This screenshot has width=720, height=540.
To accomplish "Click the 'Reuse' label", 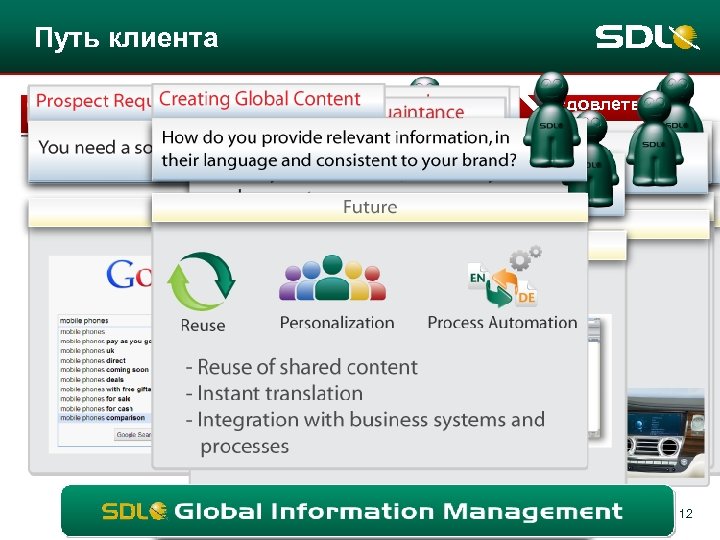I will [x=202, y=325].
